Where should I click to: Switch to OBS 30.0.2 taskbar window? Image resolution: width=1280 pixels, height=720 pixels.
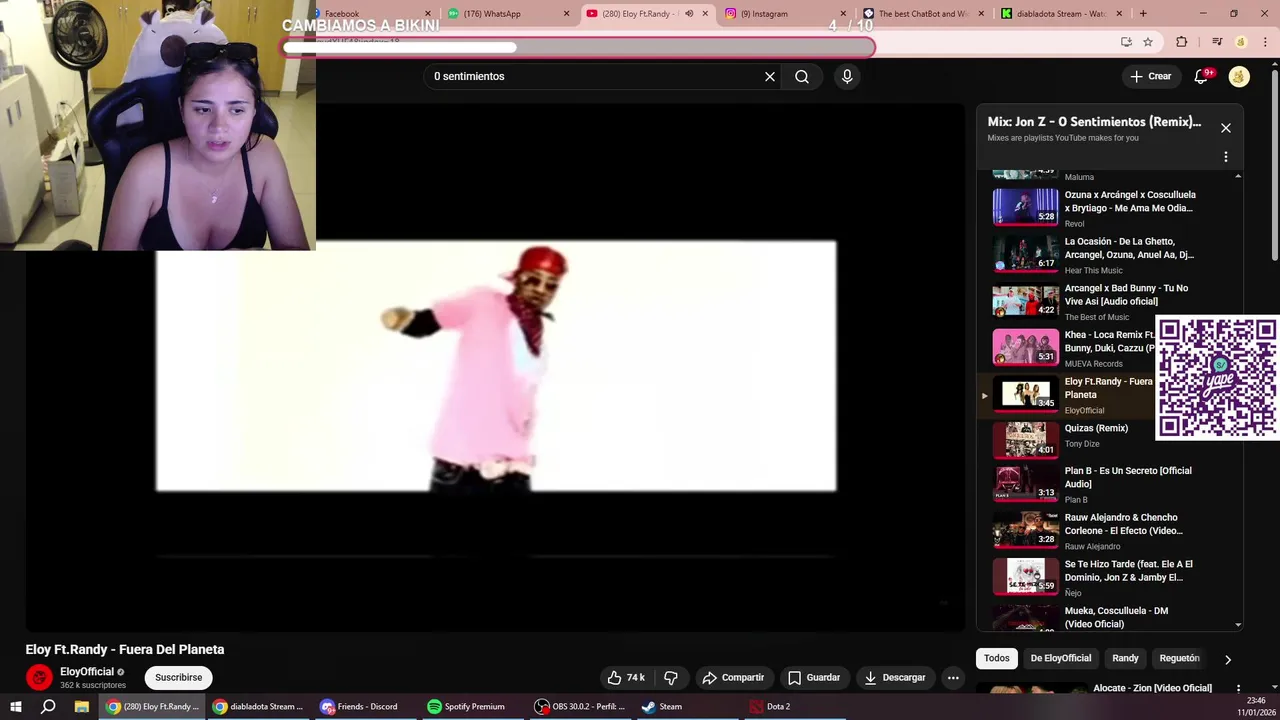(580, 706)
